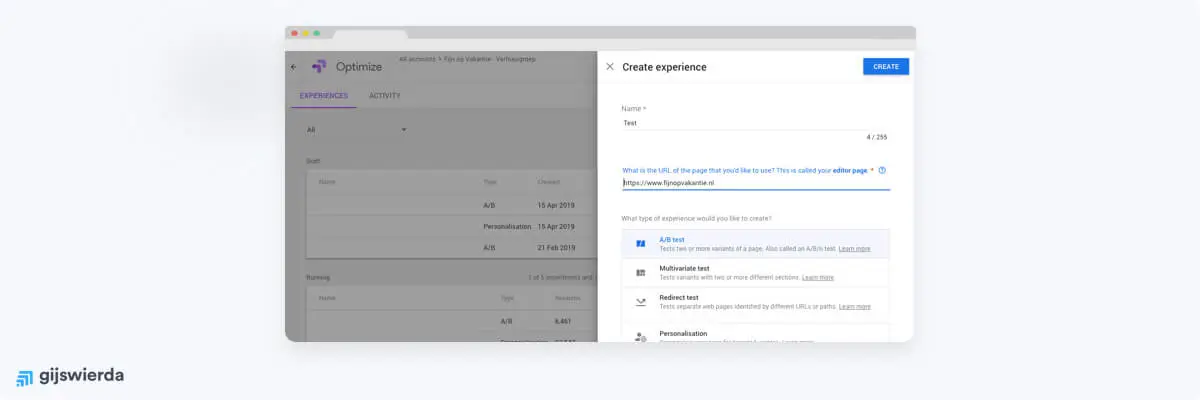Go back using the arrow beside Optimize
This screenshot has width=1200, height=400.
[294, 67]
